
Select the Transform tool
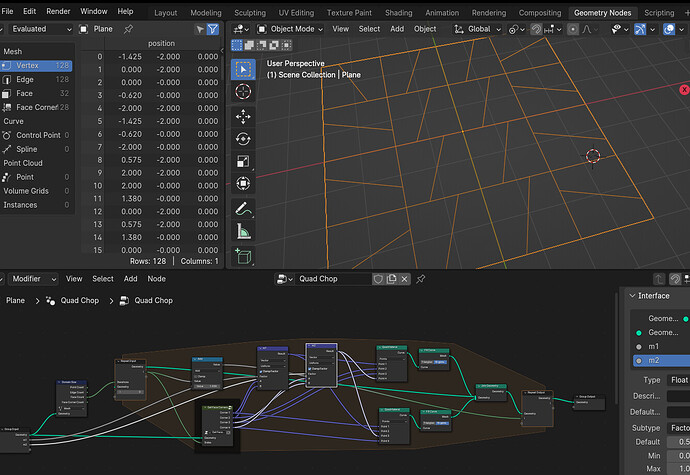point(243,184)
